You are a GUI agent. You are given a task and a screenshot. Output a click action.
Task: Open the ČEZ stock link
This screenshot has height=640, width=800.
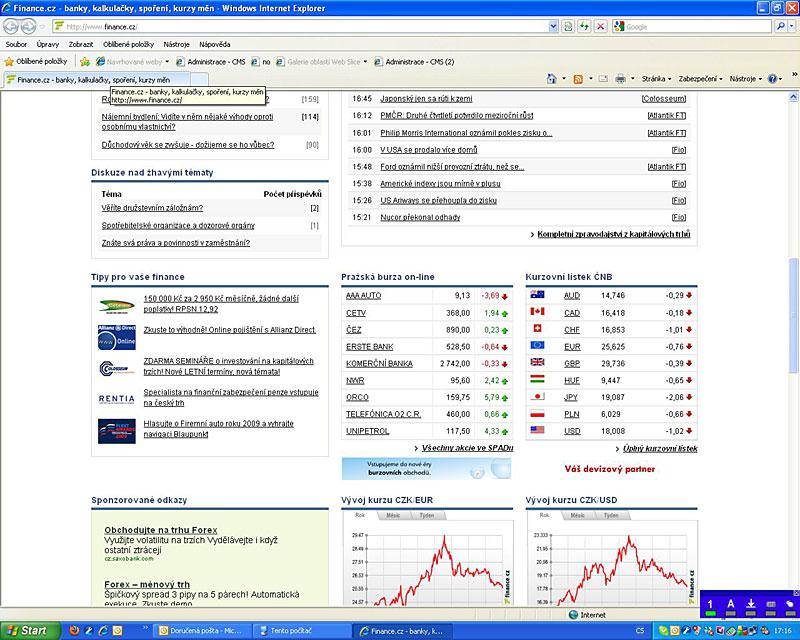[354, 330]
